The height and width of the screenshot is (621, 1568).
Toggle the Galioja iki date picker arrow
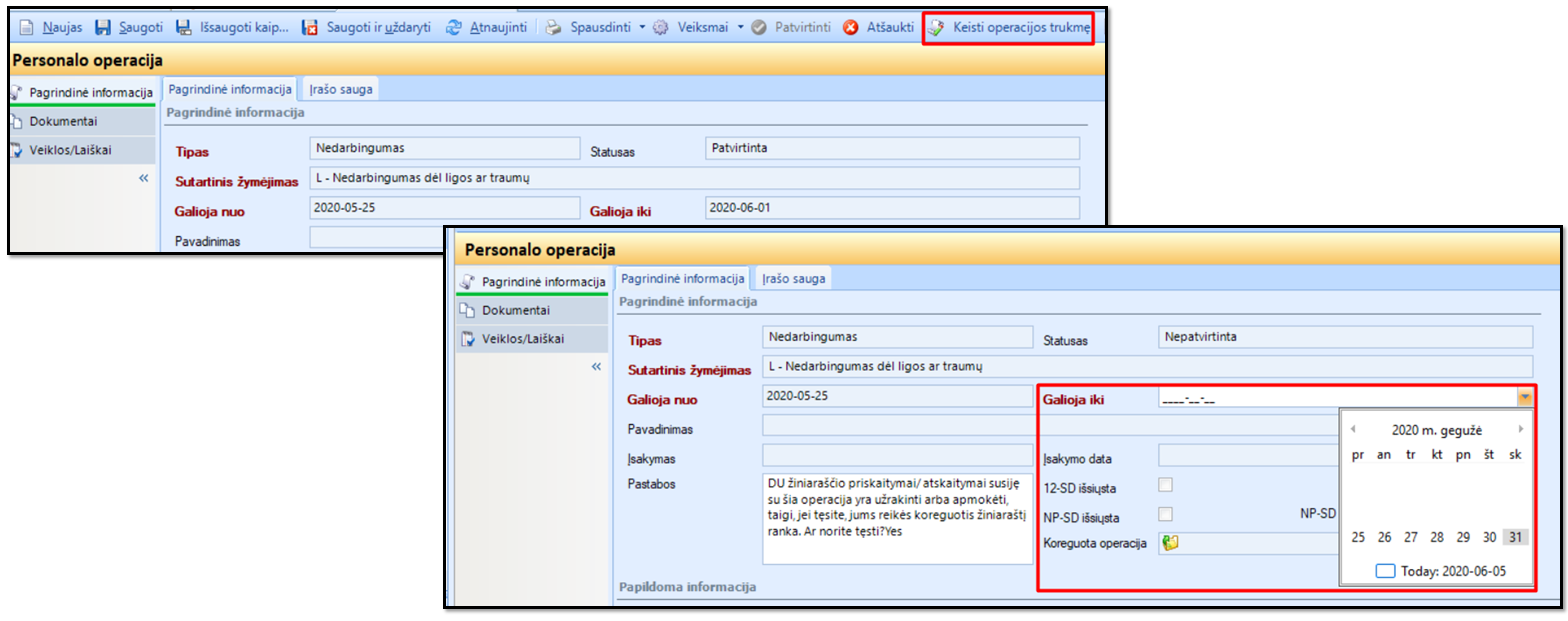point(1524,398)
